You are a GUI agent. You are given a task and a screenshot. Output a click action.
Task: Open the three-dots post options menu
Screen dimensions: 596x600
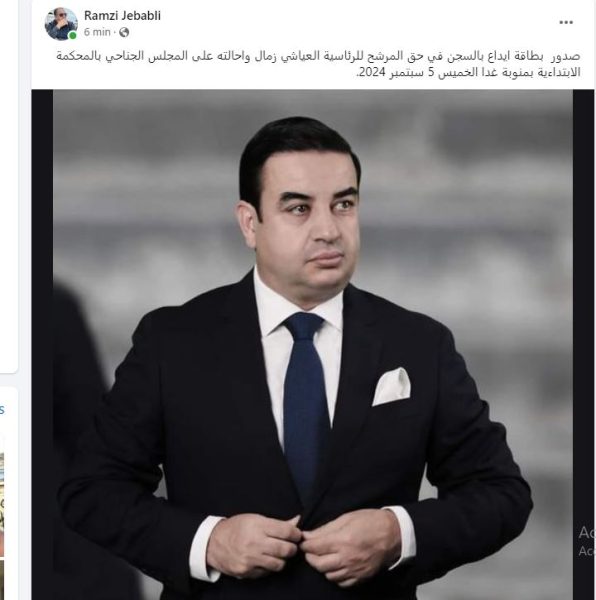tap(566, 22)
